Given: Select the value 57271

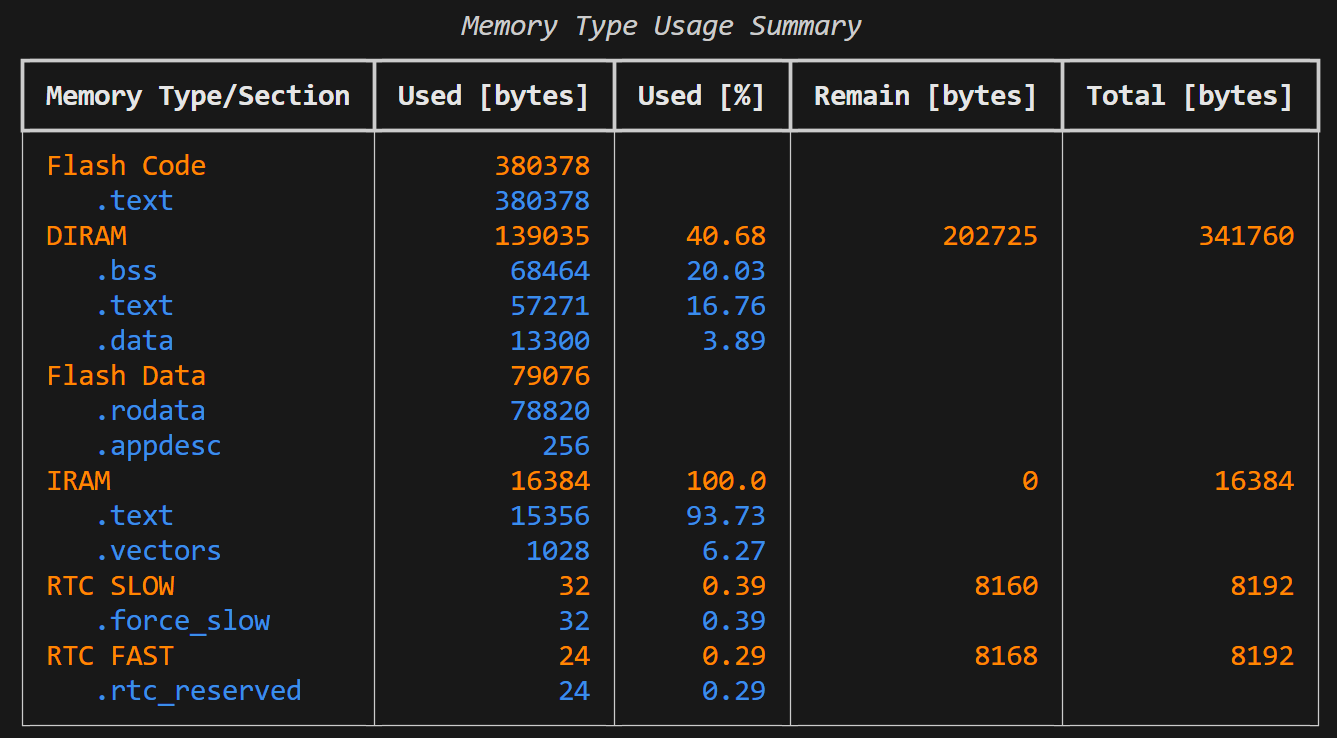Looking at the screenshot, I should [x=550, y=306].
